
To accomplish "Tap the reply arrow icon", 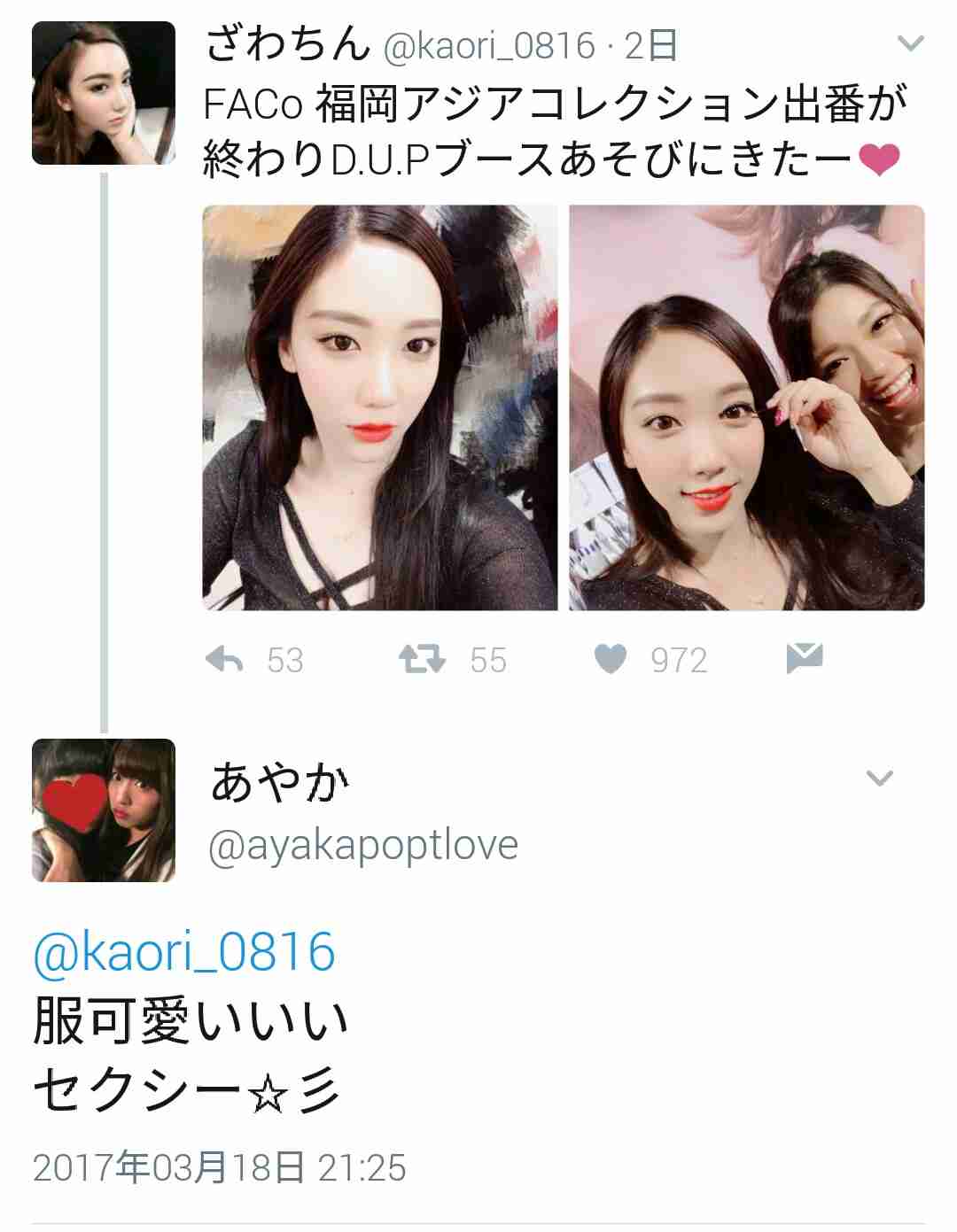I will 224,660.
